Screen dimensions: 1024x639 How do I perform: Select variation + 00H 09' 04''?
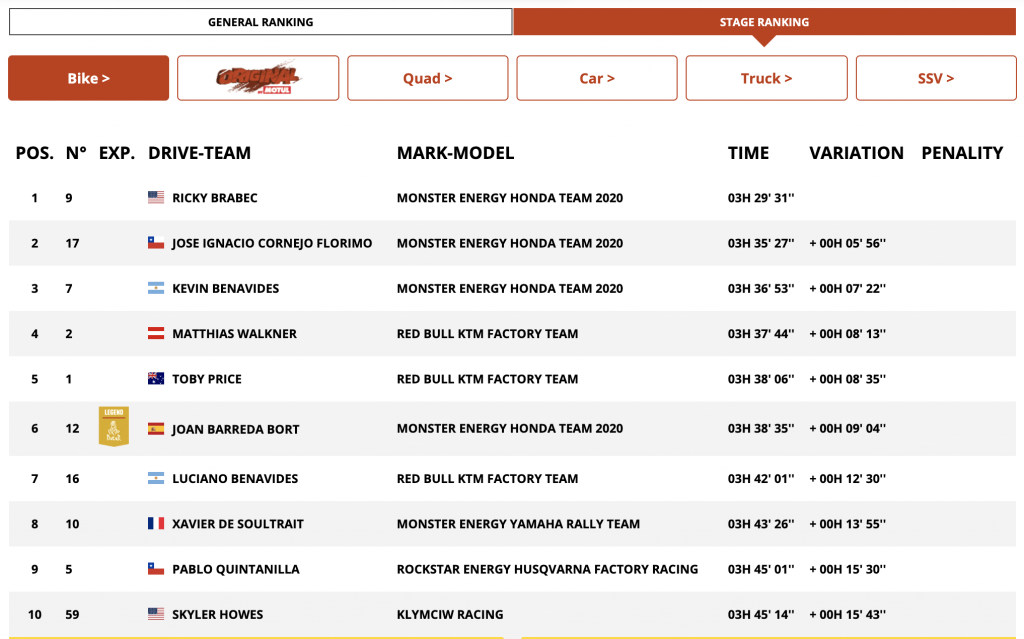point(848,429)
